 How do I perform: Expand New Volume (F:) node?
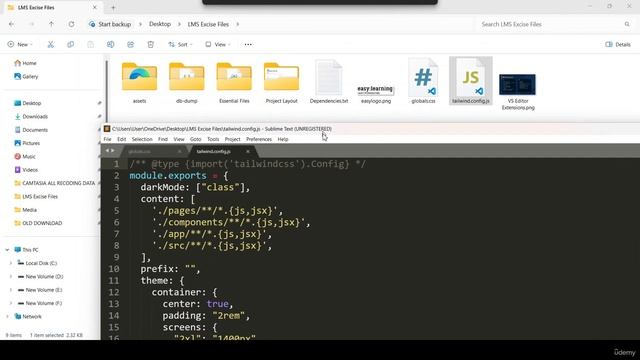pyautogui.click(x=11, y=303)
